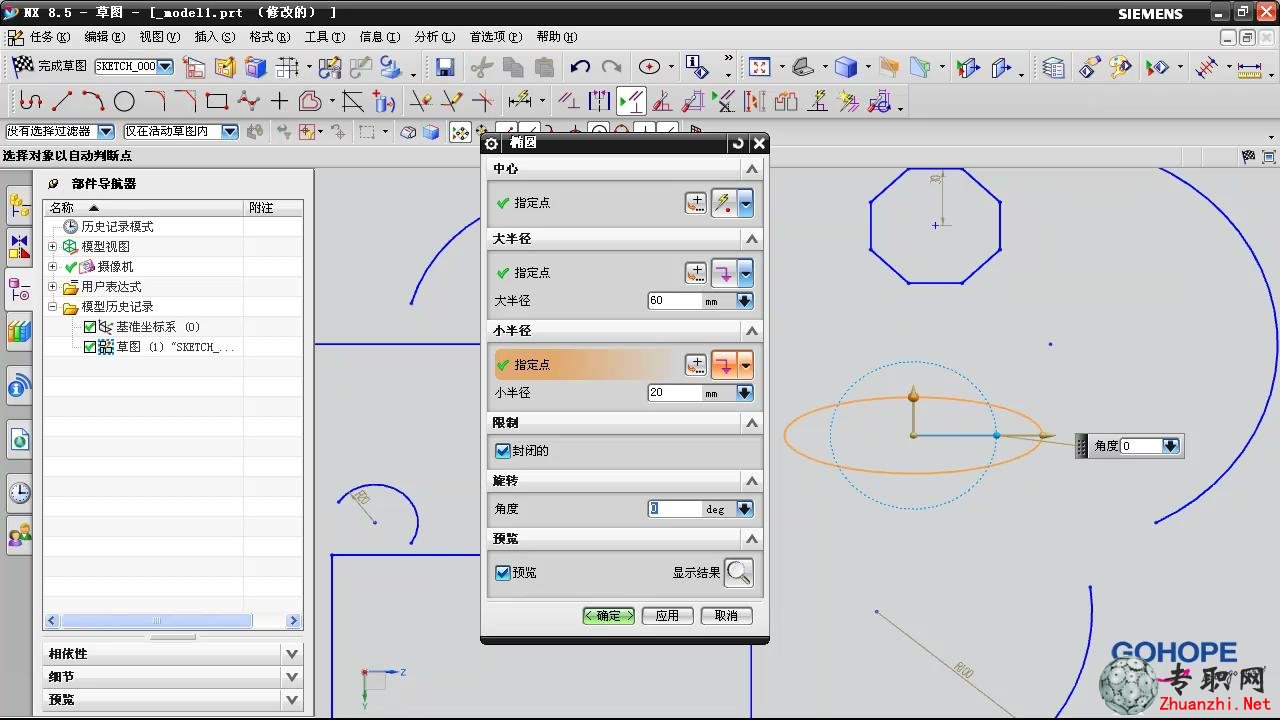Open the 插入(S) menu
The image size is (1280, 720).
(215, 37)
